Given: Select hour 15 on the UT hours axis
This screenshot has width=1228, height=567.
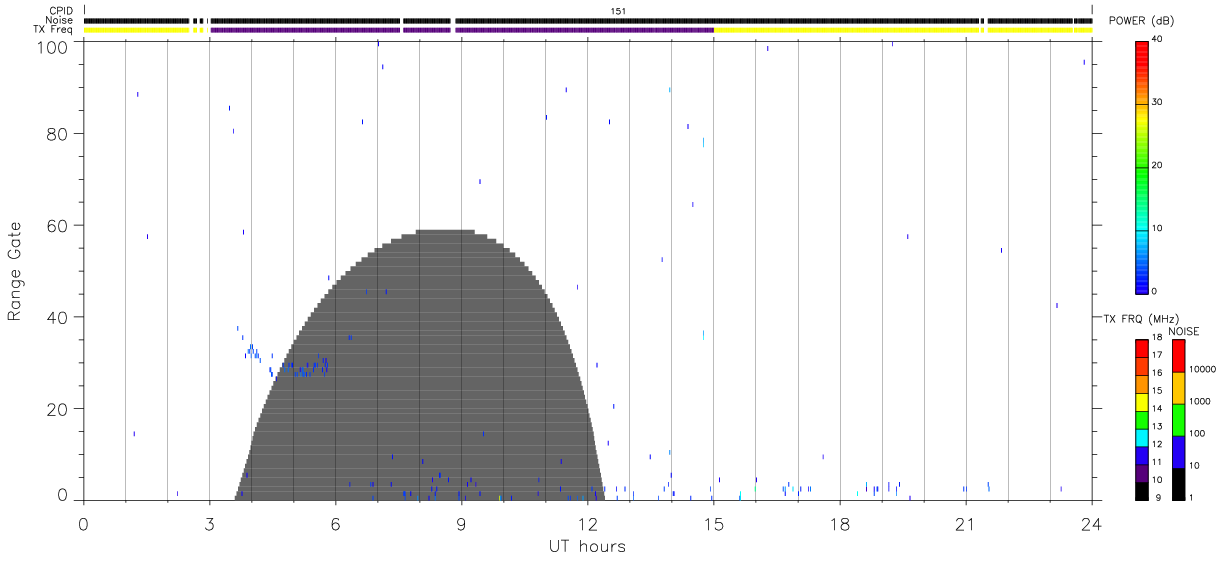Looking at the screenshot, I should [713, 523].
